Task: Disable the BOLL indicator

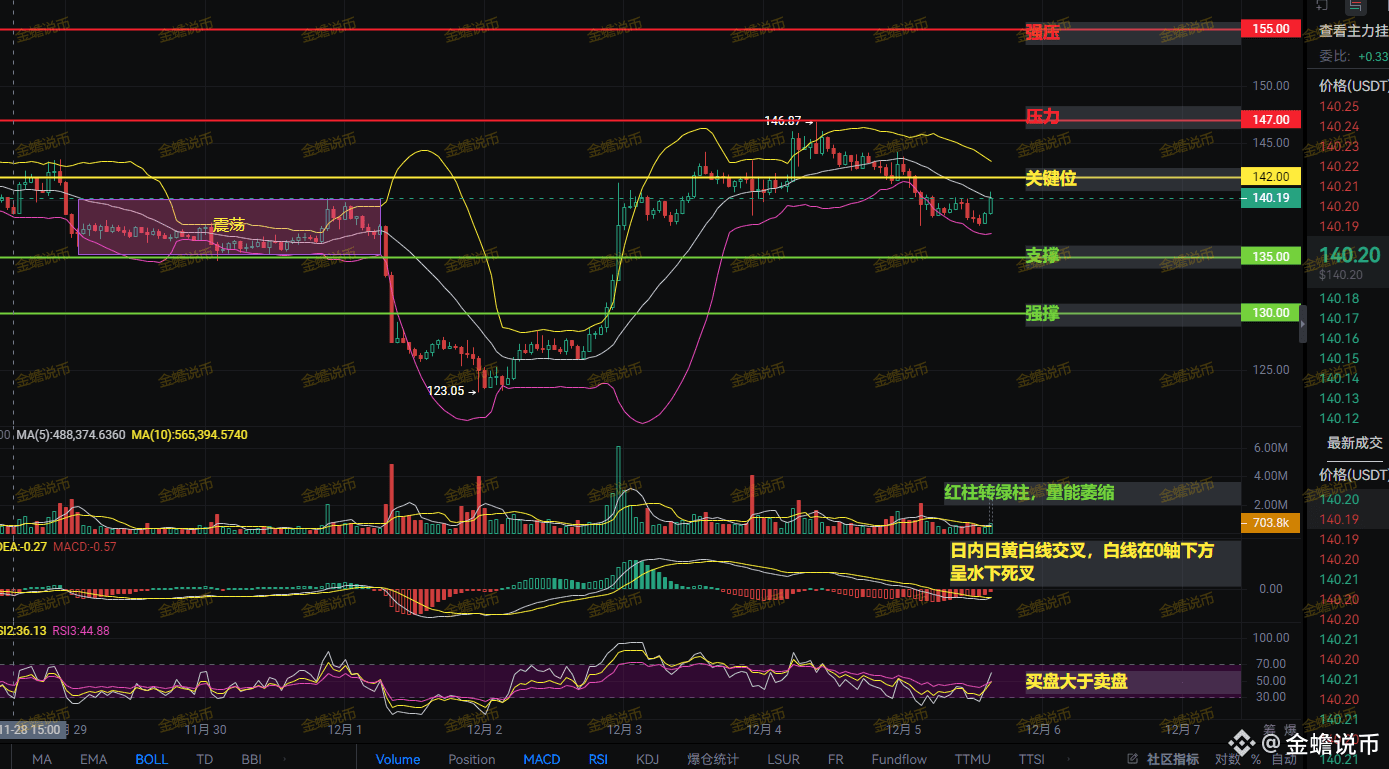Action: pos(152,759)
